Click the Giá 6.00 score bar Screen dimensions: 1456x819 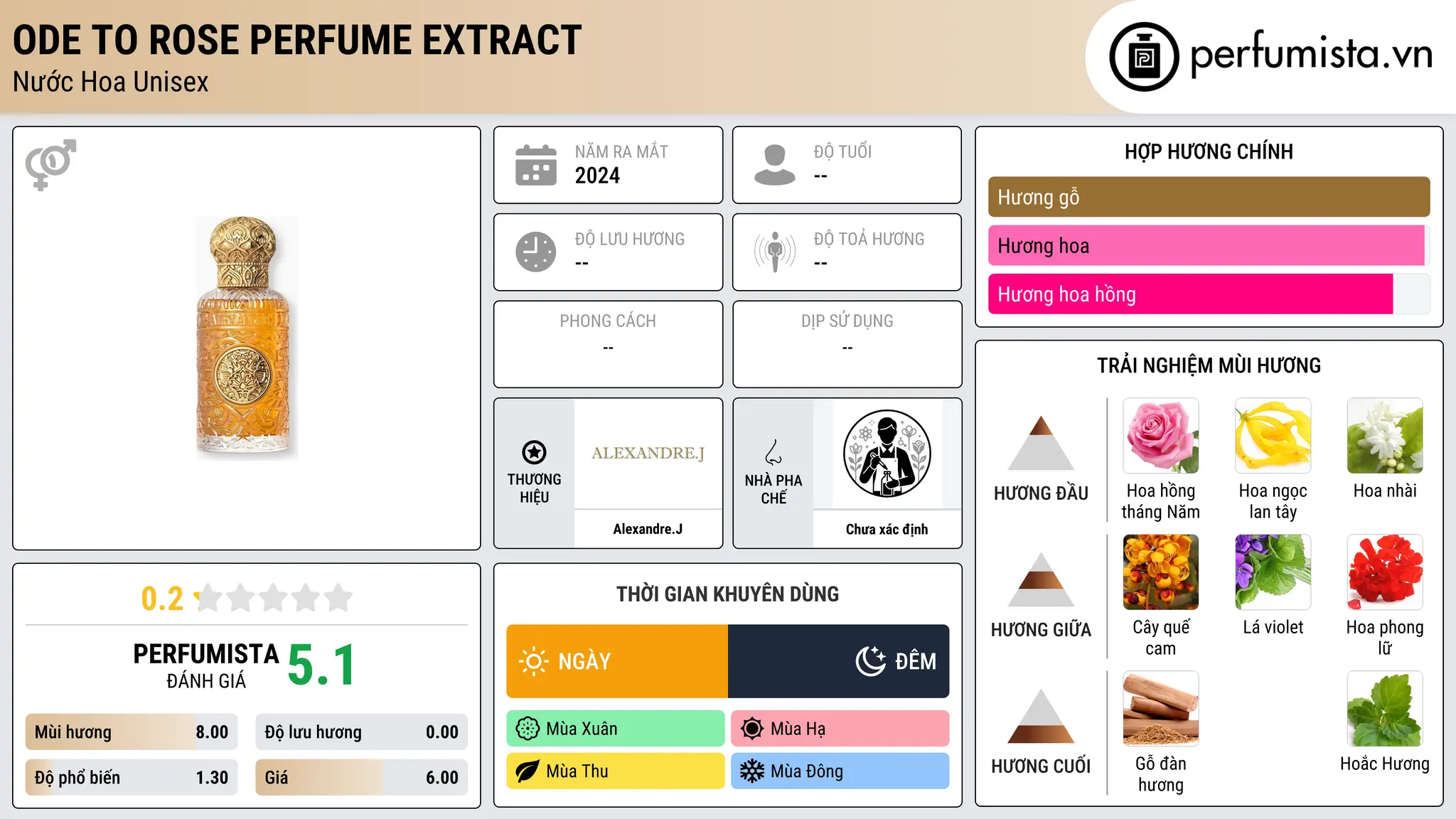point(361,778)
